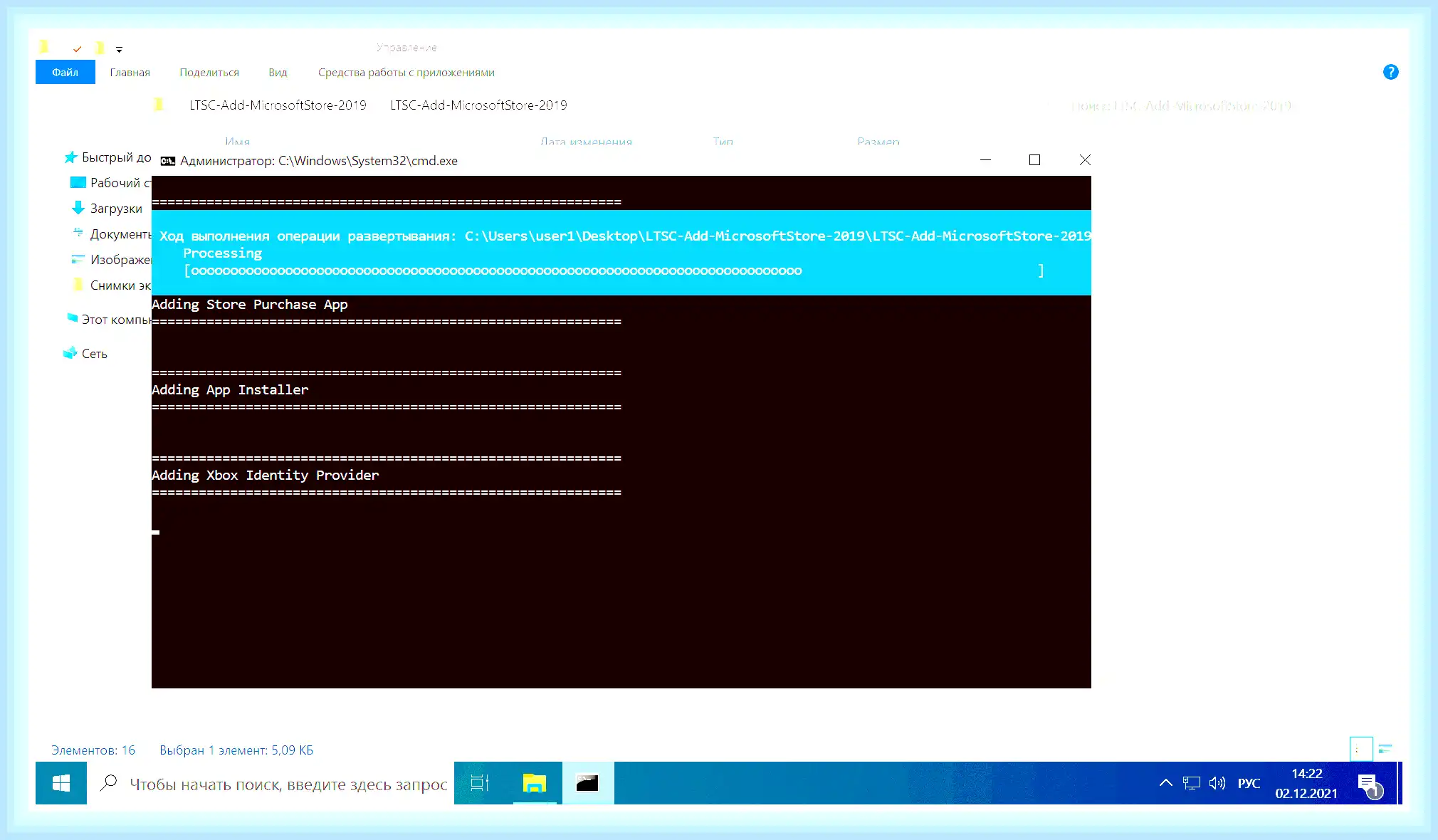Image resolution: width=1438 pixels, height=840 pixels.
Task: Switch to the Главная ribbon tab
Action: [x=130, y=72]
